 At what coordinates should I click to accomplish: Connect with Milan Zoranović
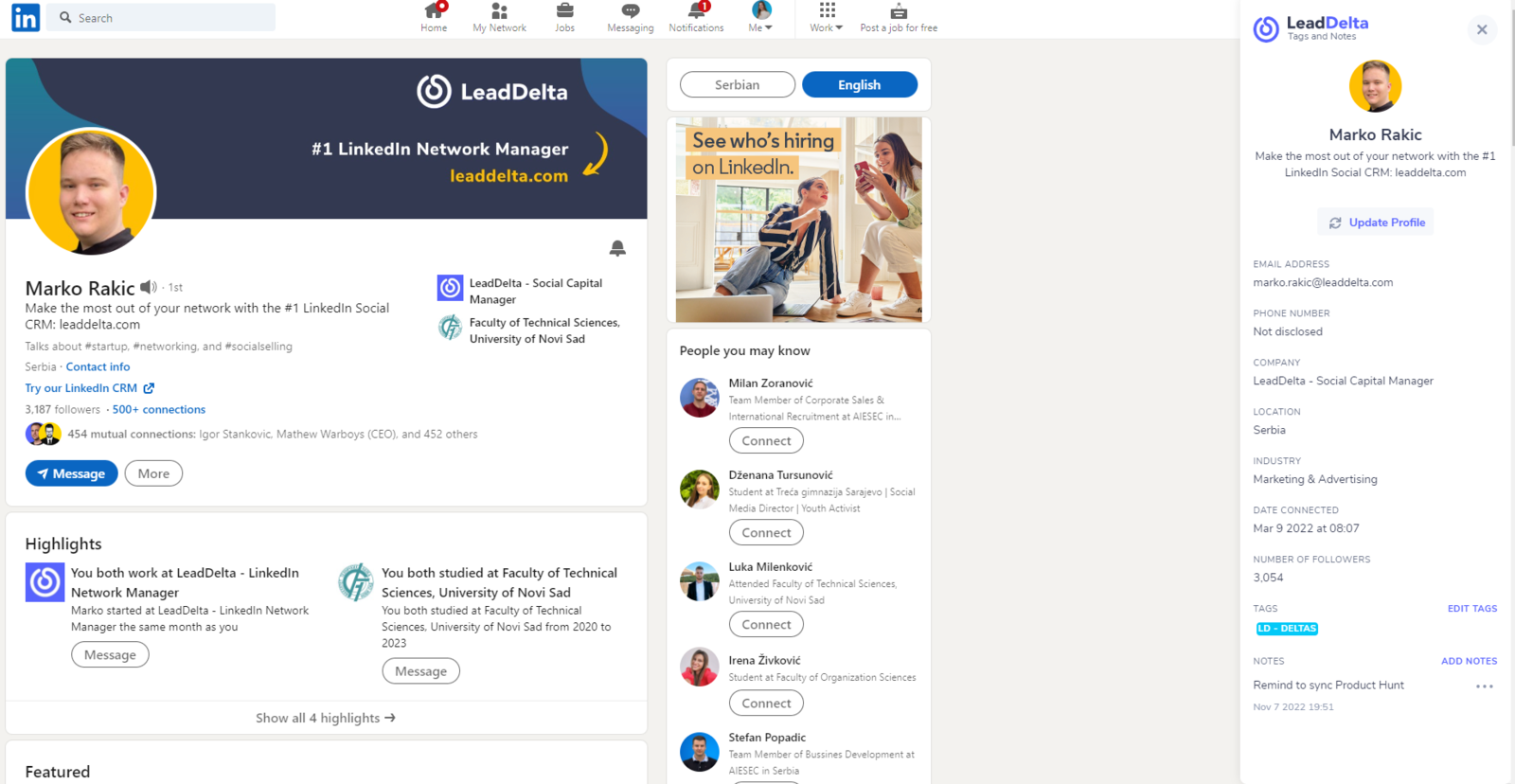[766, 440]
